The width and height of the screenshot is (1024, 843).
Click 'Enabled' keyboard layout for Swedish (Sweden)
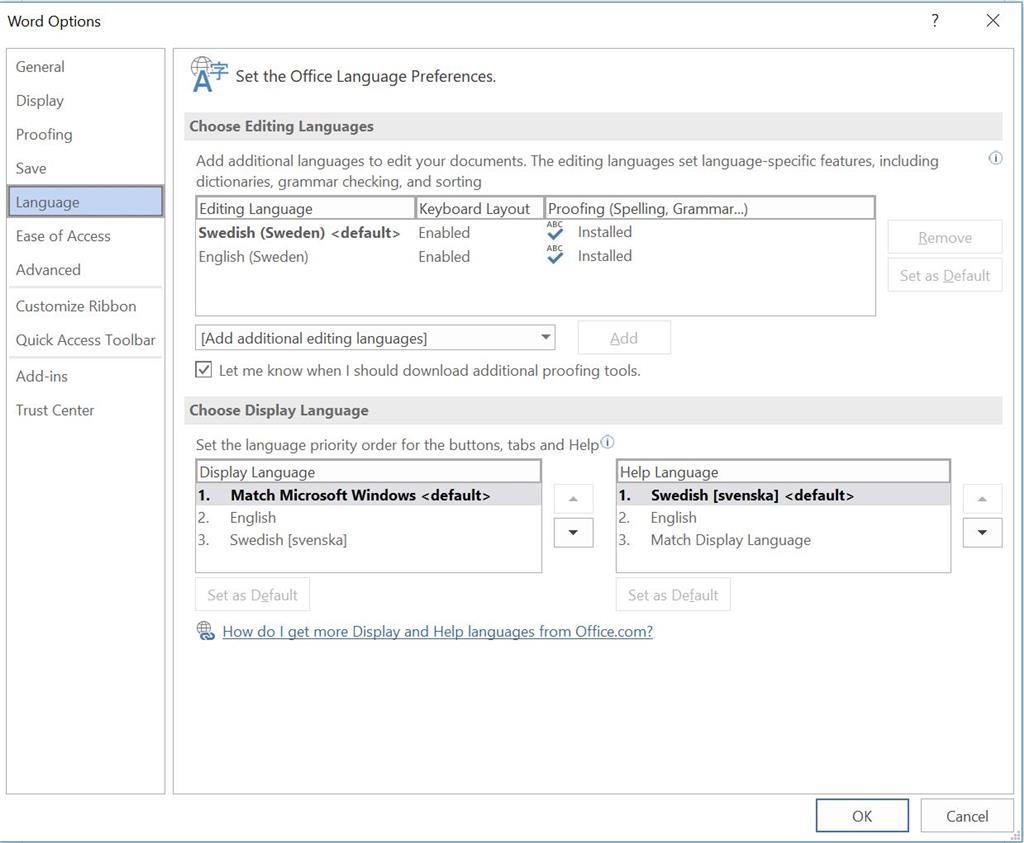(444, 232)
